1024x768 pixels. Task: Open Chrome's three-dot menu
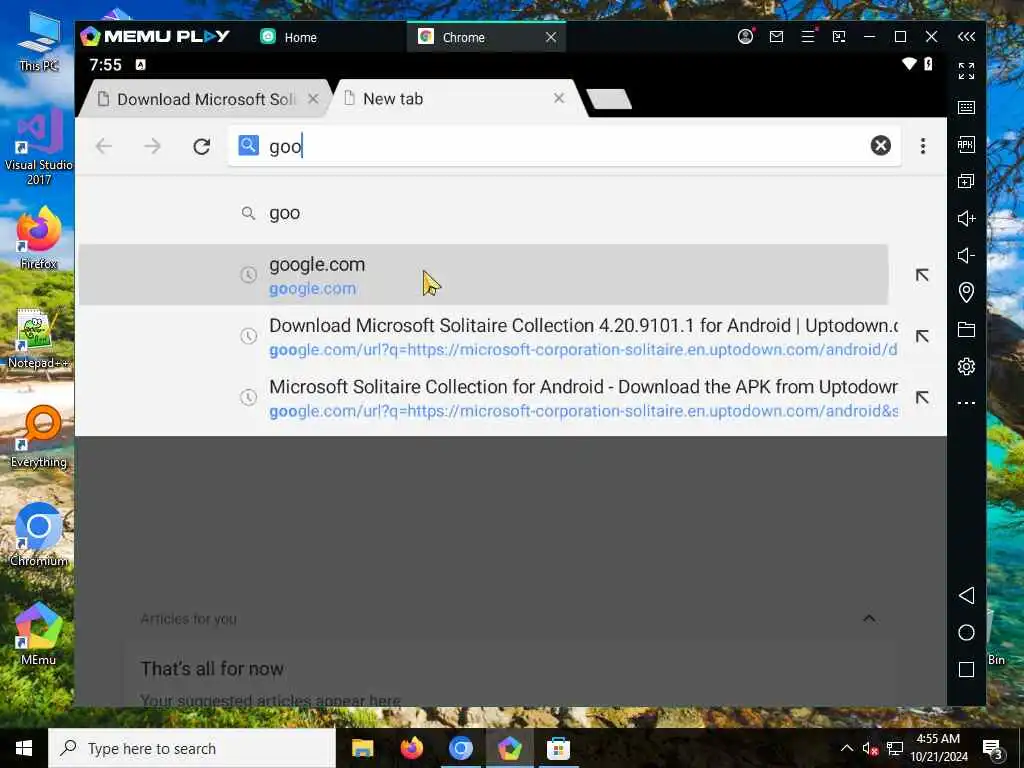(x=923, y=146)
